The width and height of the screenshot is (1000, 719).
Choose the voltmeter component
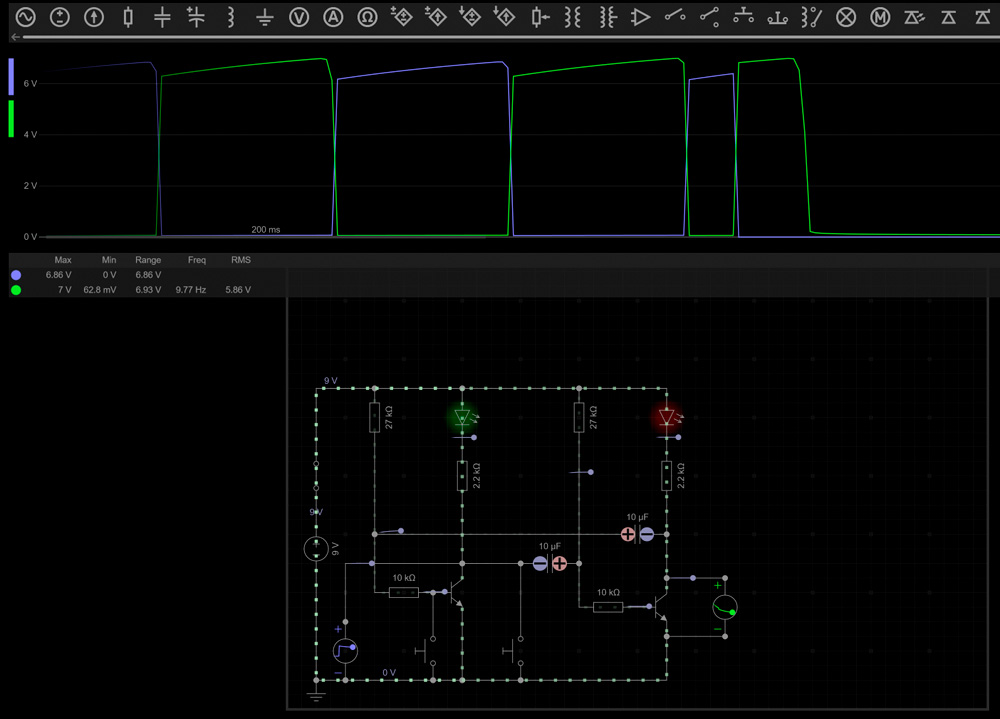click(x=299, y=17)
